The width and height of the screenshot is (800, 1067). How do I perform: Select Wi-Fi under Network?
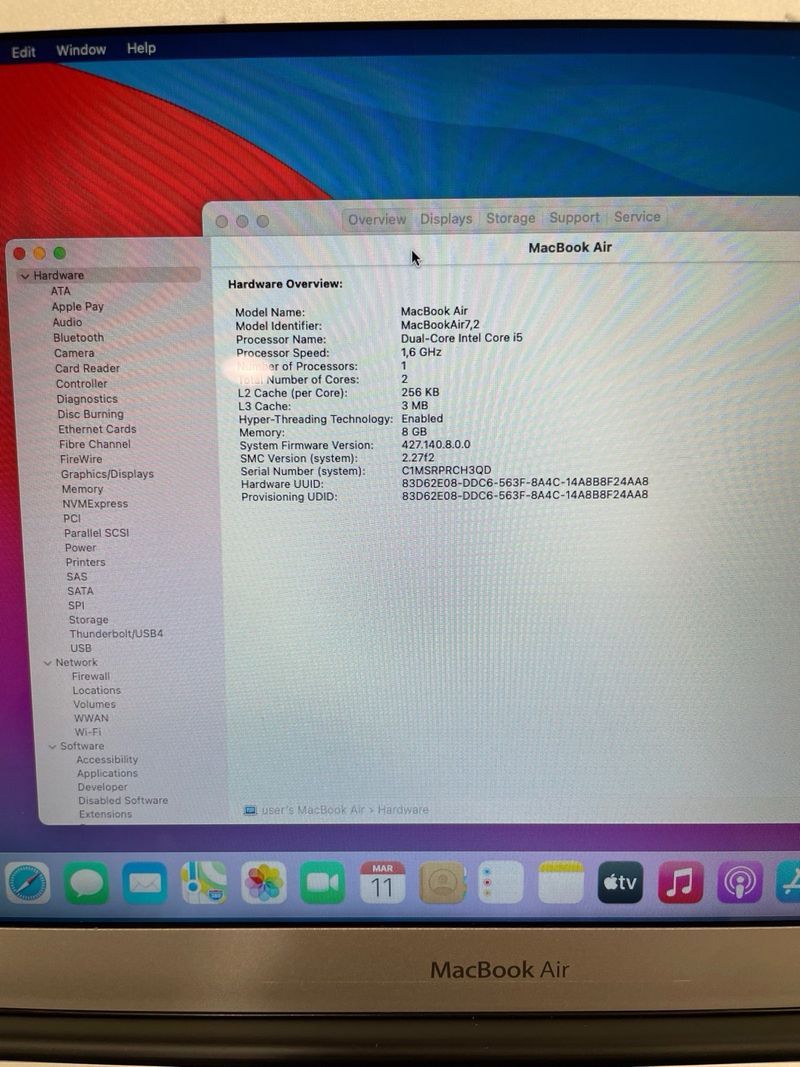[x=88, y=732]
